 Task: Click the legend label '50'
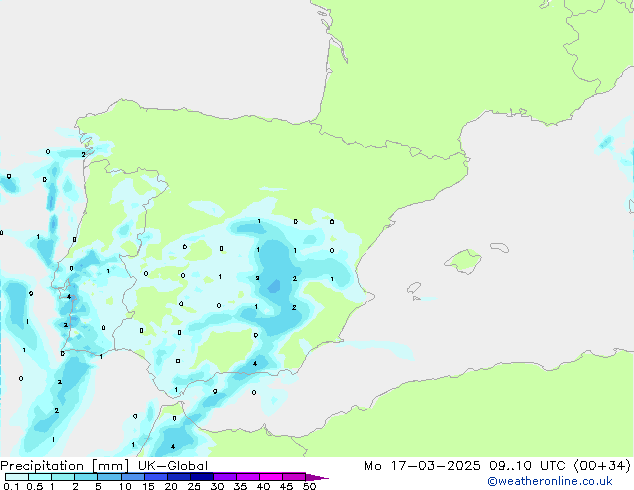(x=309, y=486)
